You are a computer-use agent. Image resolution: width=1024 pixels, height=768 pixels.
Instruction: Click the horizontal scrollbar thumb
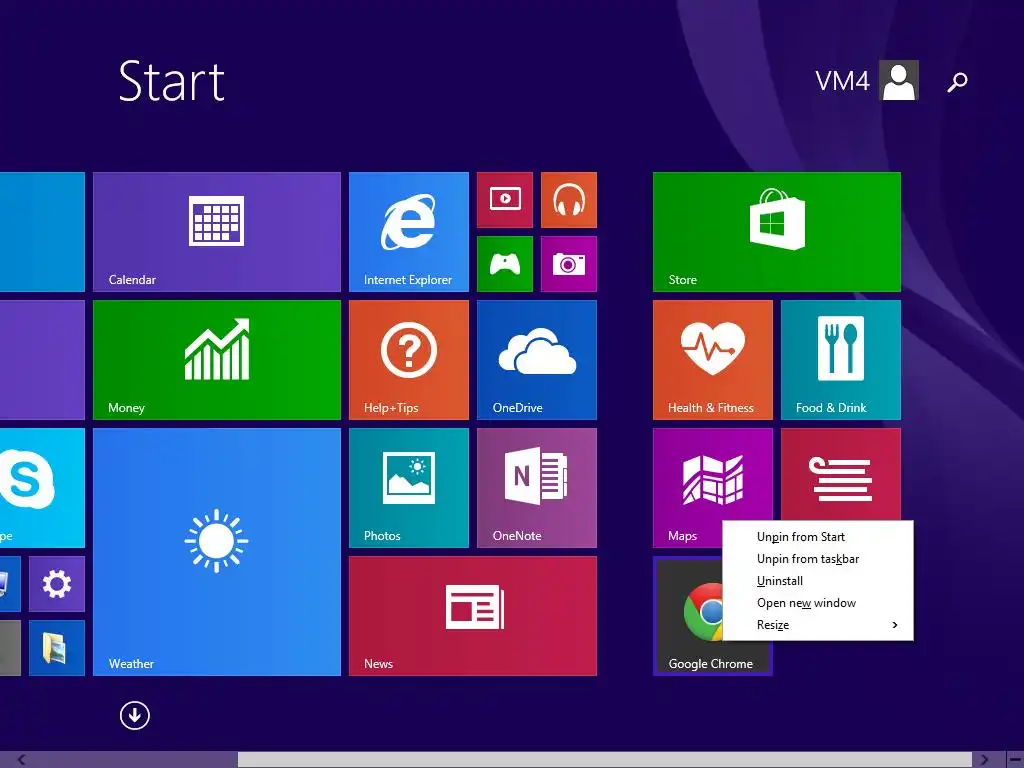coord(605,760)
